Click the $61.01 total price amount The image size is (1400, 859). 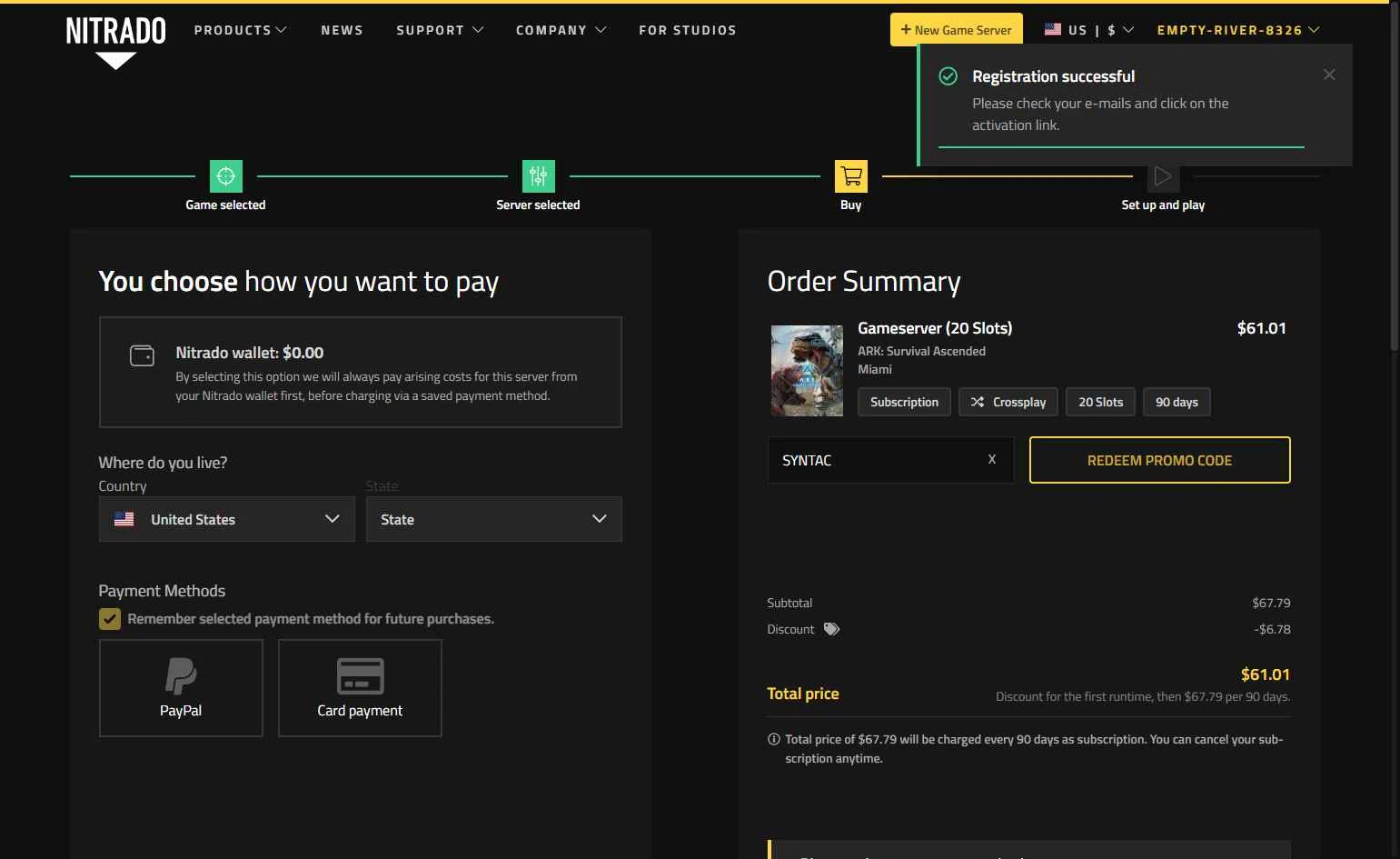pos(1265,674)
